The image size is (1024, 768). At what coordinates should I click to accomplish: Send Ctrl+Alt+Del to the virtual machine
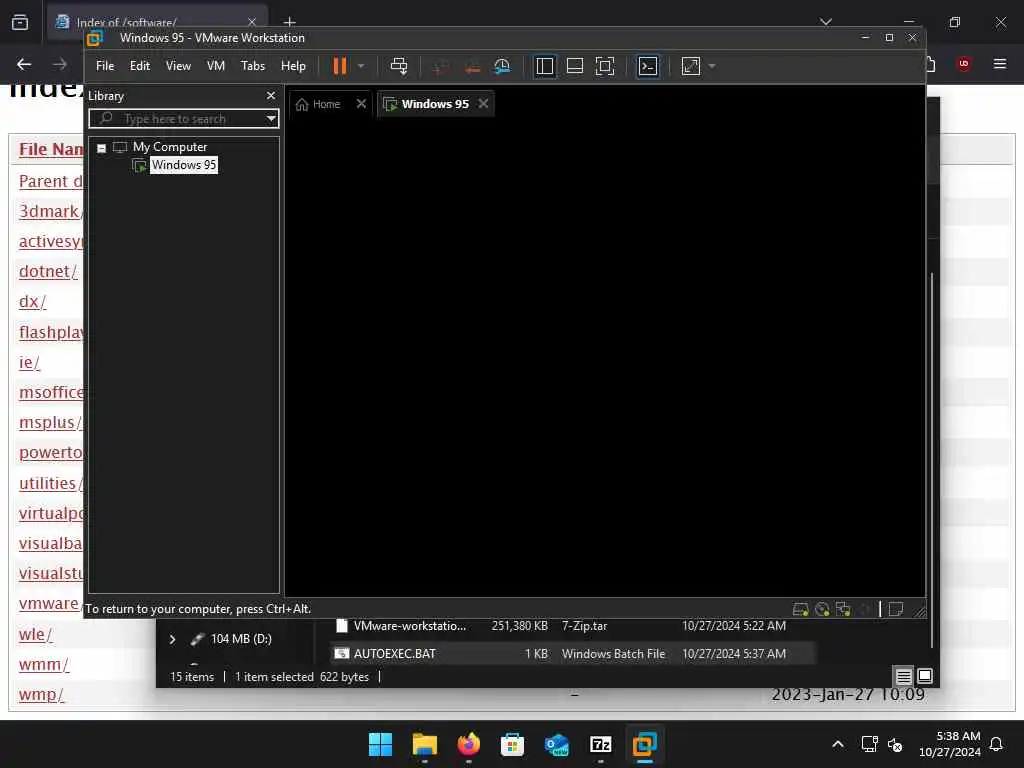point(398,66)
